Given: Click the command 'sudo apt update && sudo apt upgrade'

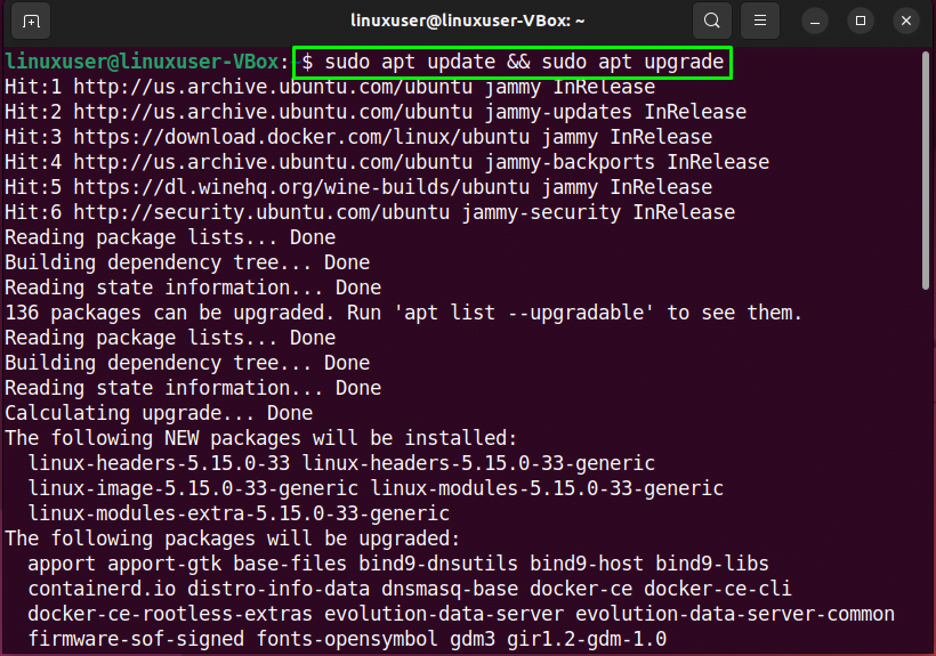Looking at the screenshot, I should (524, 62).
